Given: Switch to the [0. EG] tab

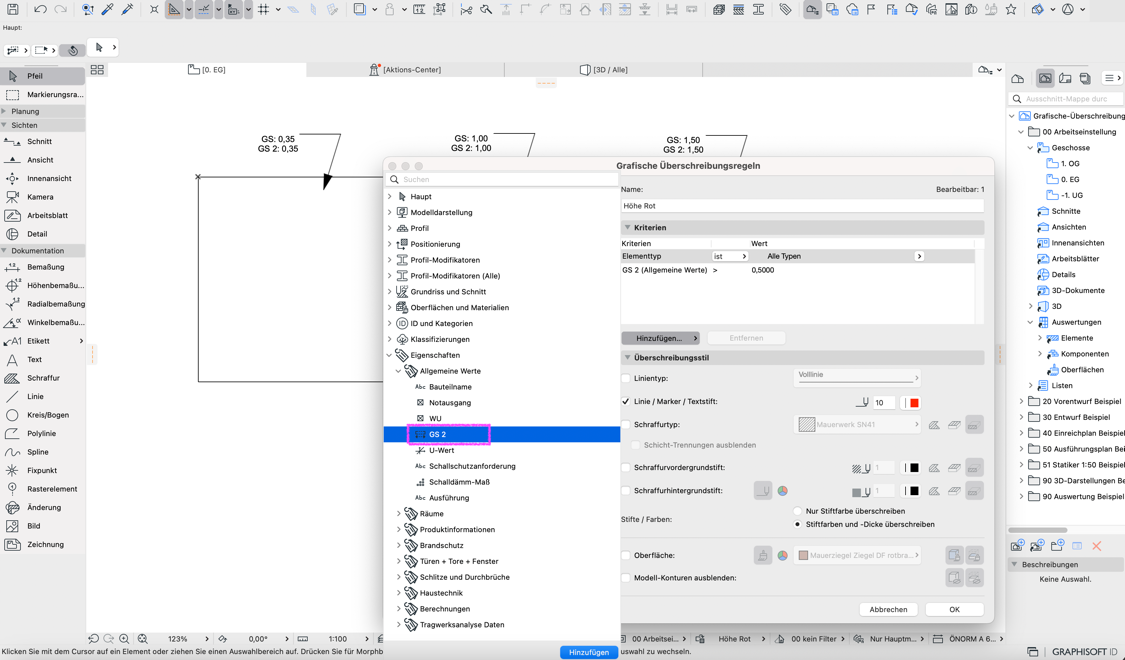Looking at the screenshot, I should (x=207, y=70).
